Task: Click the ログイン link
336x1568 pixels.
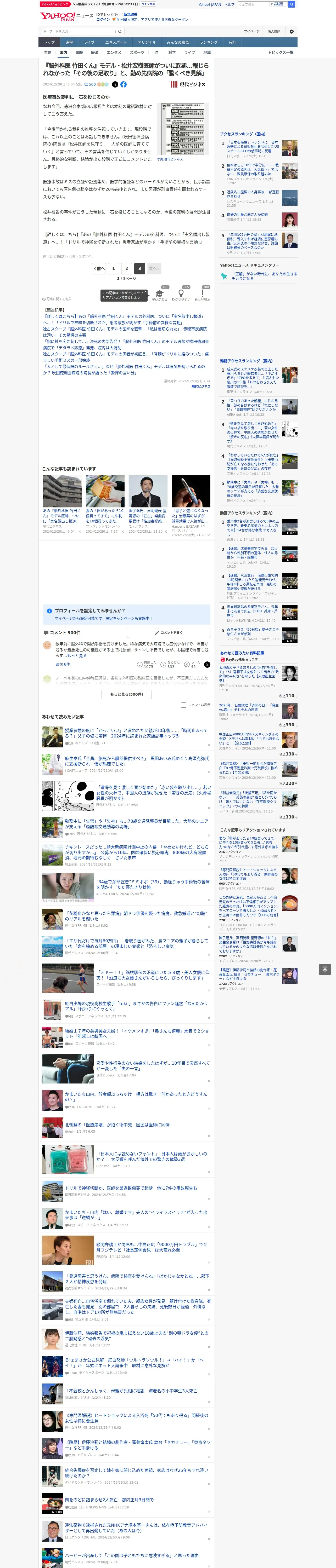Action: 103,20
